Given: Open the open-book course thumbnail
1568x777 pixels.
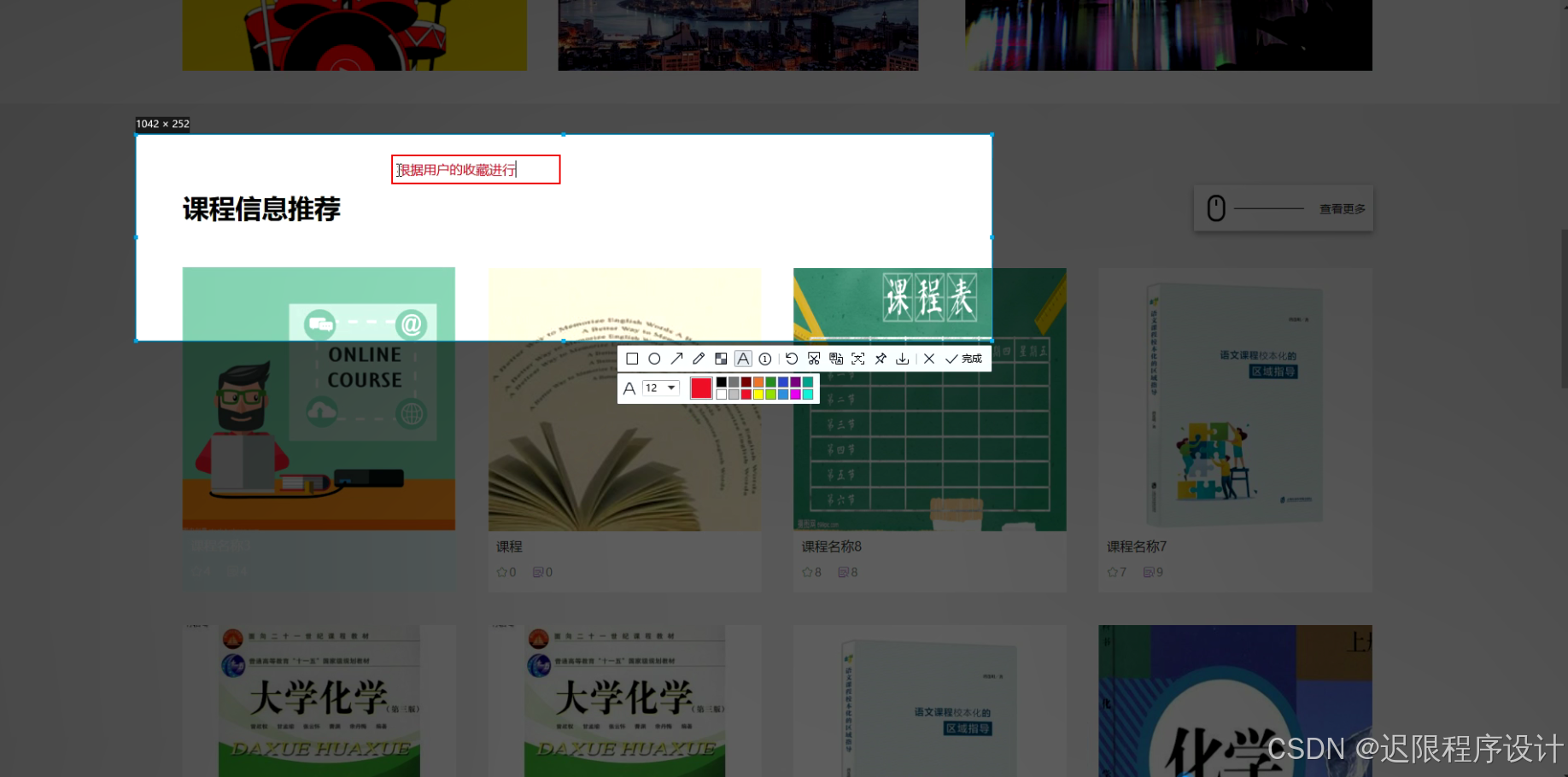Looking at the screenshot, I should click(x=624, y=399).
